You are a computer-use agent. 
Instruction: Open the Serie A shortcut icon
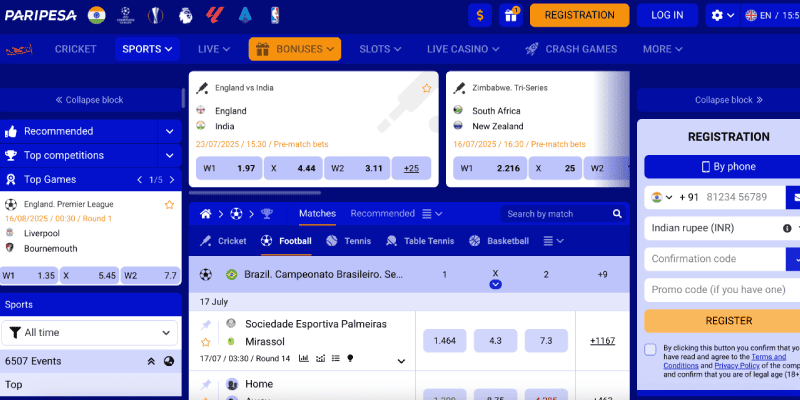(x=245, y=15)
